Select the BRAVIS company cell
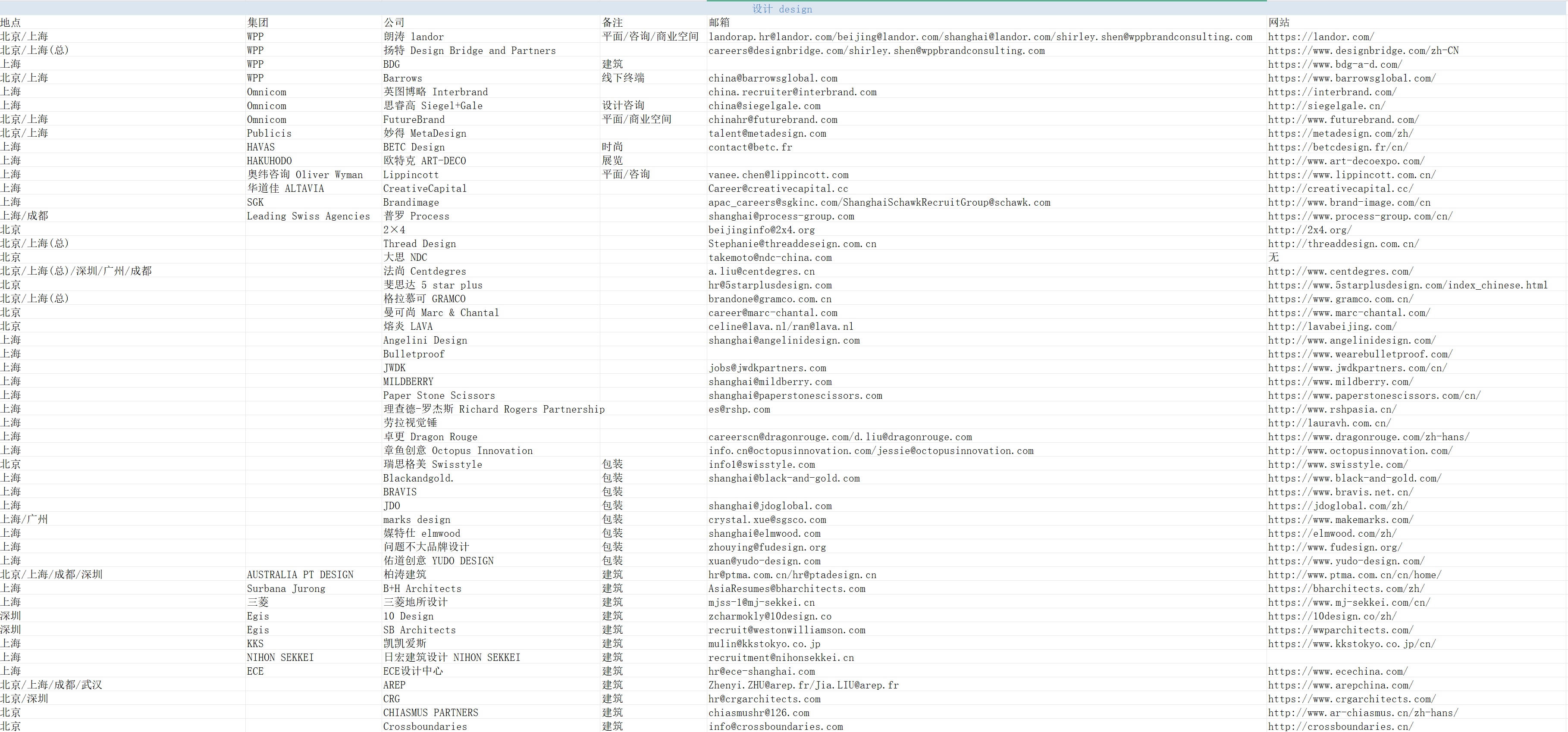 pos(400,491)
